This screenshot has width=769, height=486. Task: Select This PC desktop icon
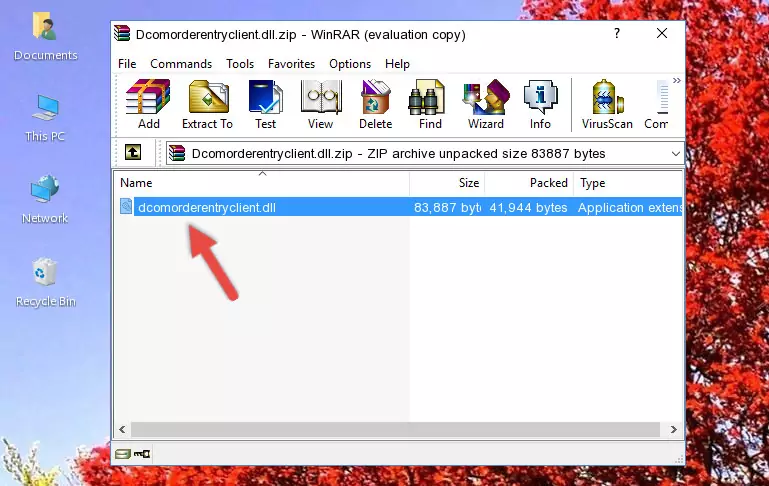coord(45,119)
